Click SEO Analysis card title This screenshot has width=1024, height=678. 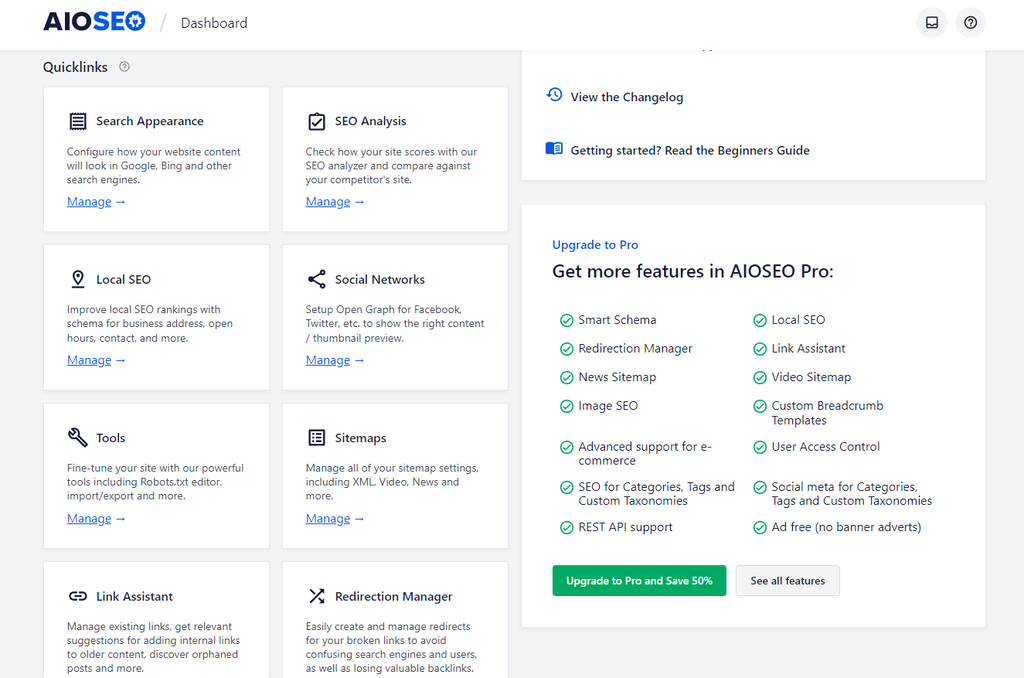[370, 121]
